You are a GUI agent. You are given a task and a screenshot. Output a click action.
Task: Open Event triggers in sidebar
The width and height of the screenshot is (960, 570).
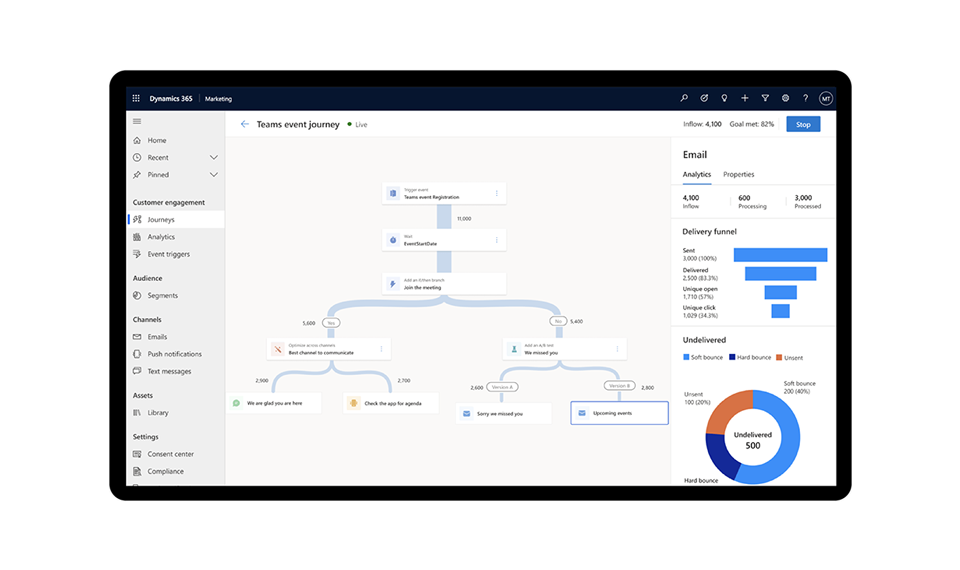coord(168,254)
